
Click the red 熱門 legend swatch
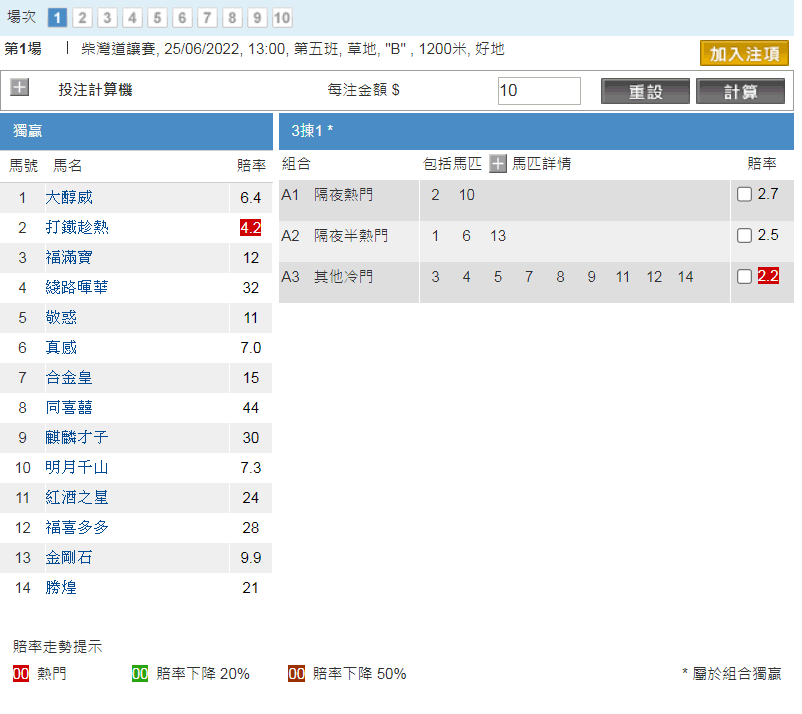point(21,674)
